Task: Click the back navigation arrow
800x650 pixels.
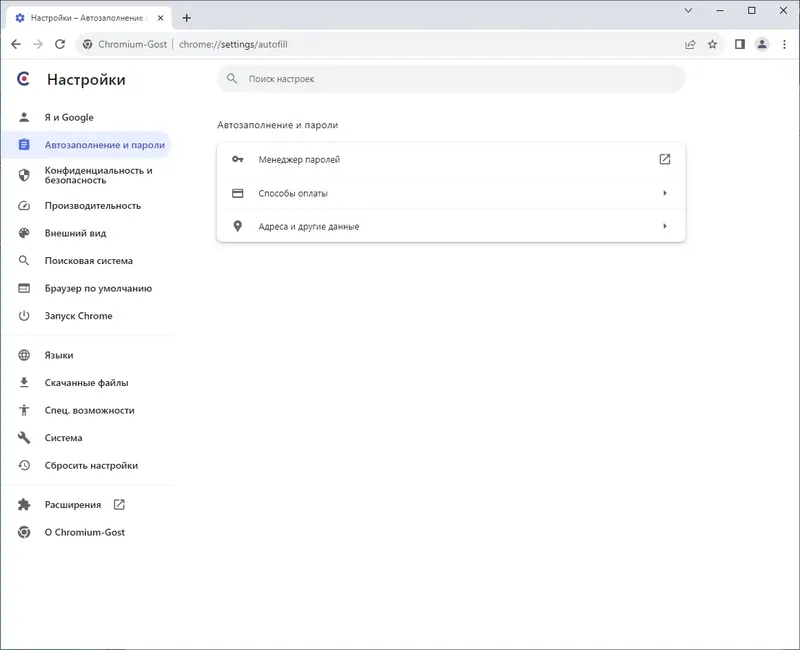Action: coord(16,44)
